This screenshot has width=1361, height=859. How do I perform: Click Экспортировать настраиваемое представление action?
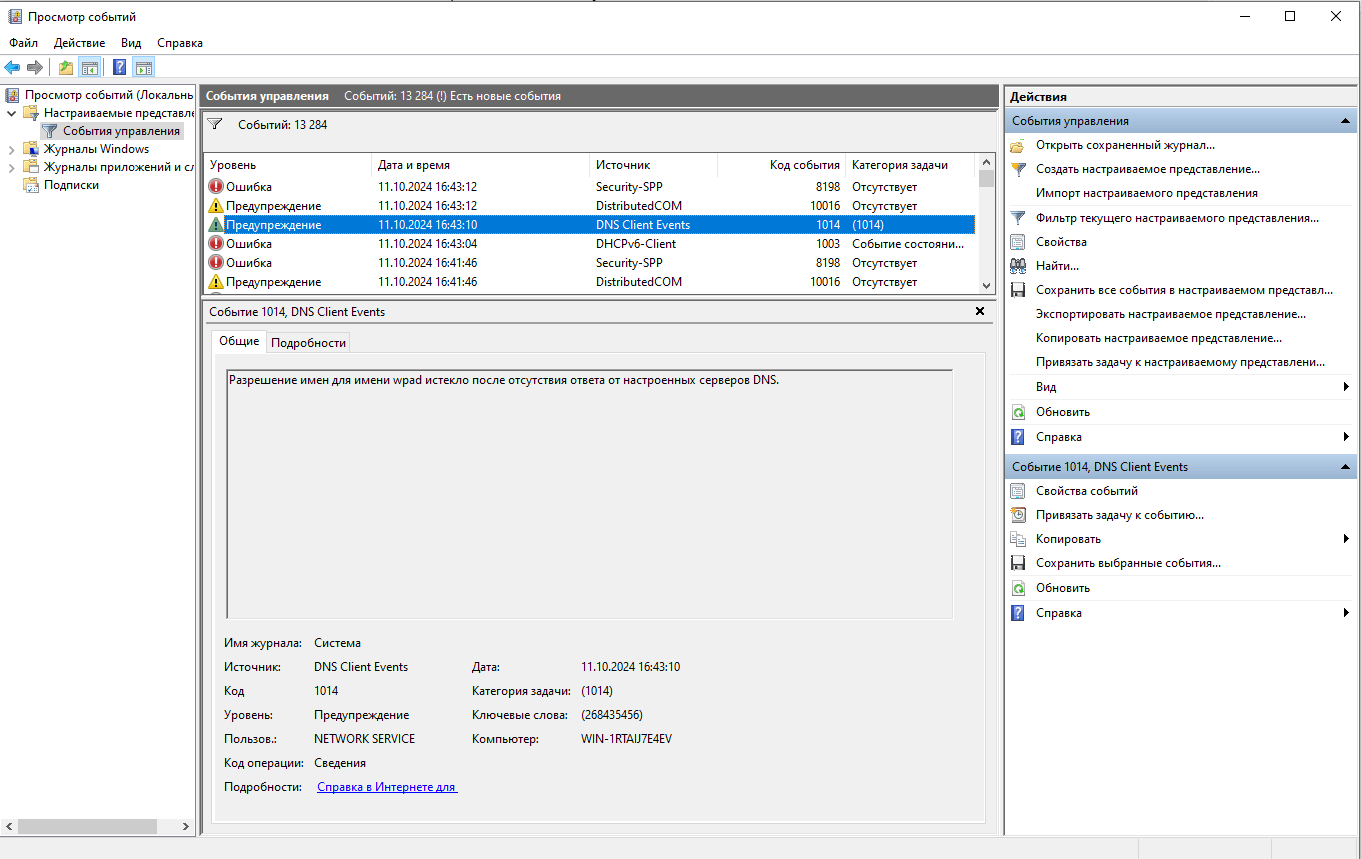(x=1171, y=314)
